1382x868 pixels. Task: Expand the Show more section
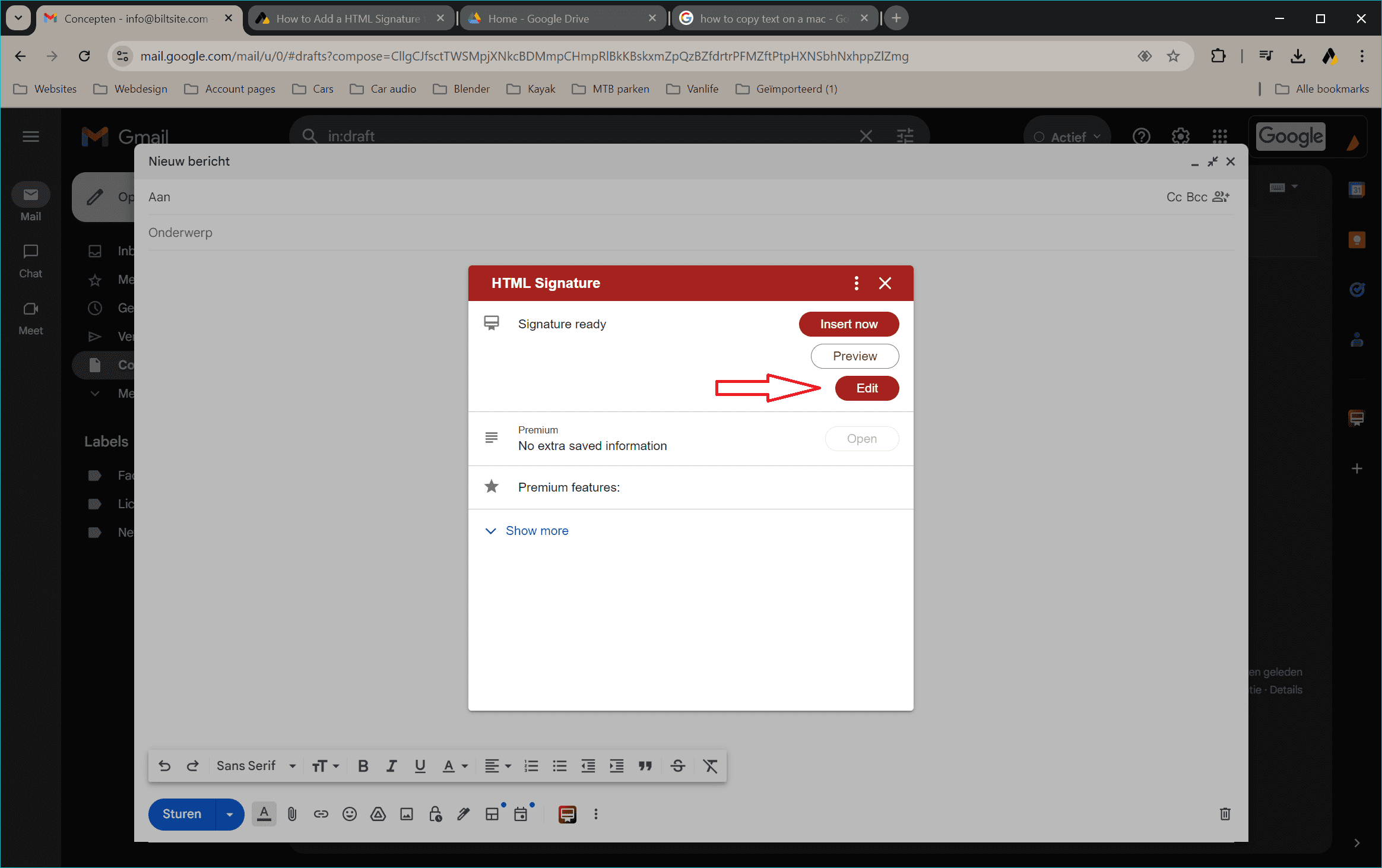coord(527,531)
